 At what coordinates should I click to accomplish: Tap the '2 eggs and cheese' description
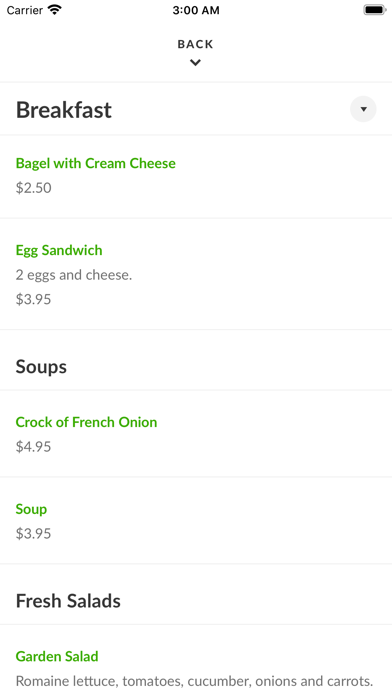74,275
